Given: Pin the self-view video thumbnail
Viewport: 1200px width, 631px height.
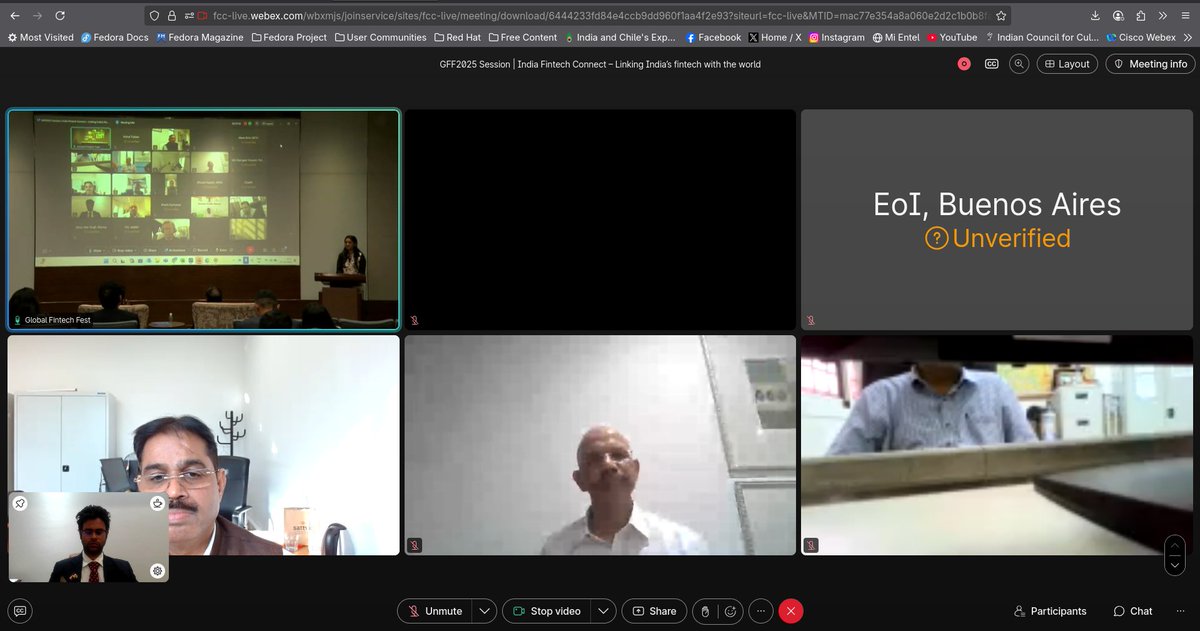Looking at the screenshot, I should [x=20, y=504].
